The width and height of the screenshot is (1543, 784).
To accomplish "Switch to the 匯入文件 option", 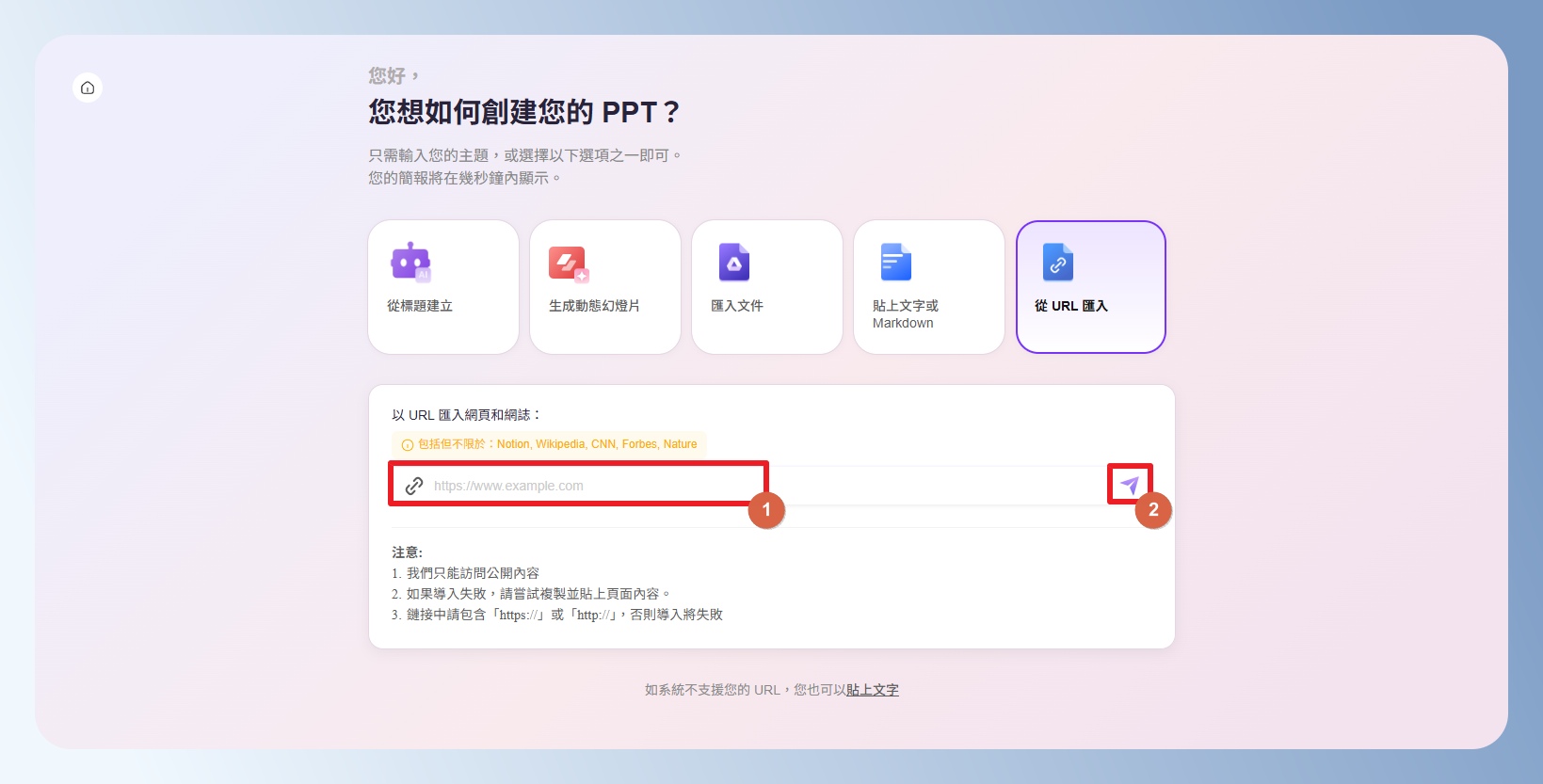I will pyautogui.click(x=767, y=287).
